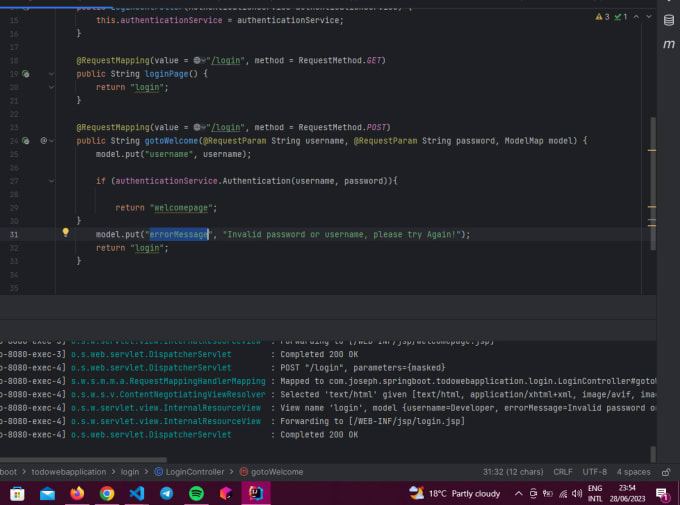Click the yellow lightbulb beside model.put errorMessage
Image resolution: width=680 pixels, height=505 pixels.
65,233
